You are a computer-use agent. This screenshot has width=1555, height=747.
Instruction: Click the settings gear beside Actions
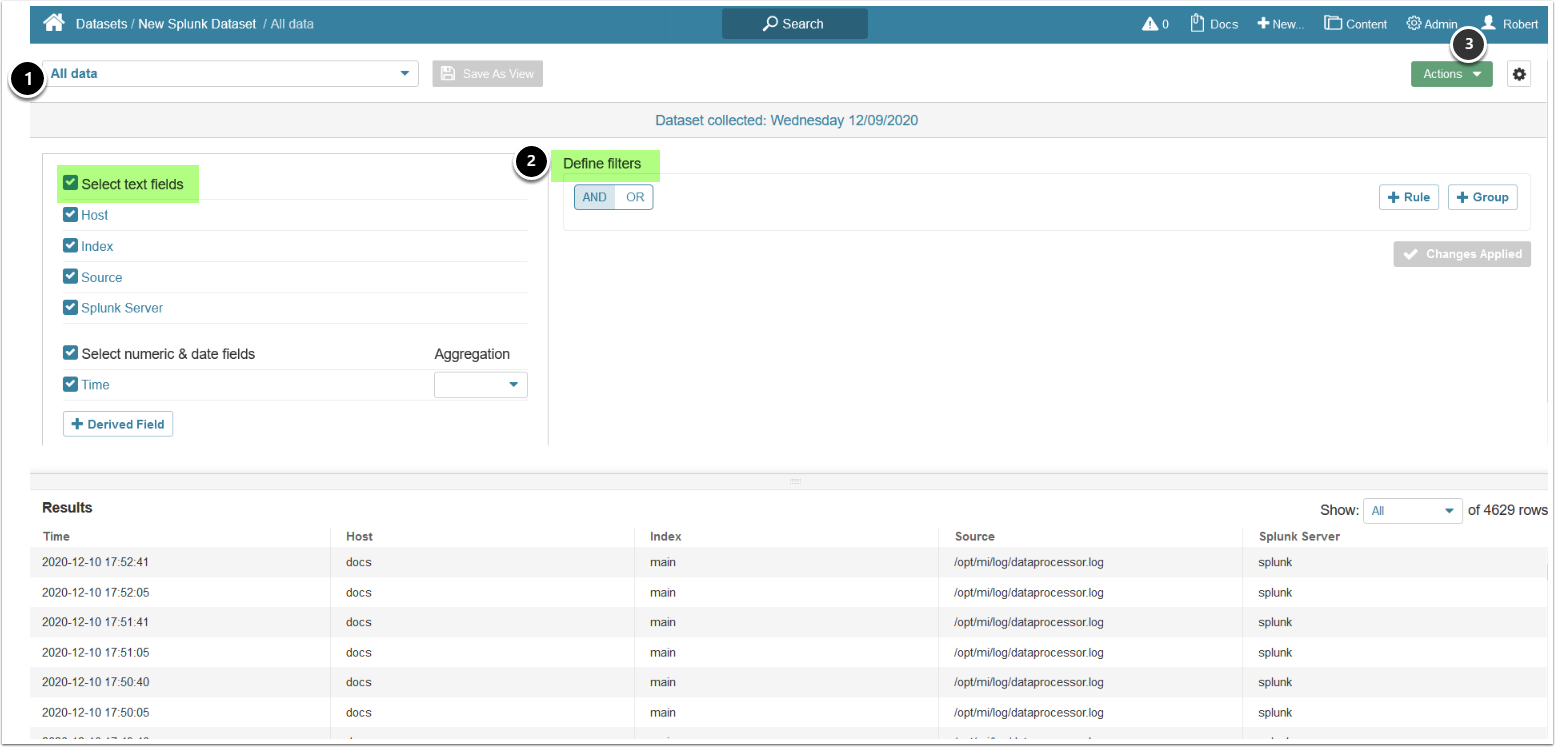[1519, 74]
